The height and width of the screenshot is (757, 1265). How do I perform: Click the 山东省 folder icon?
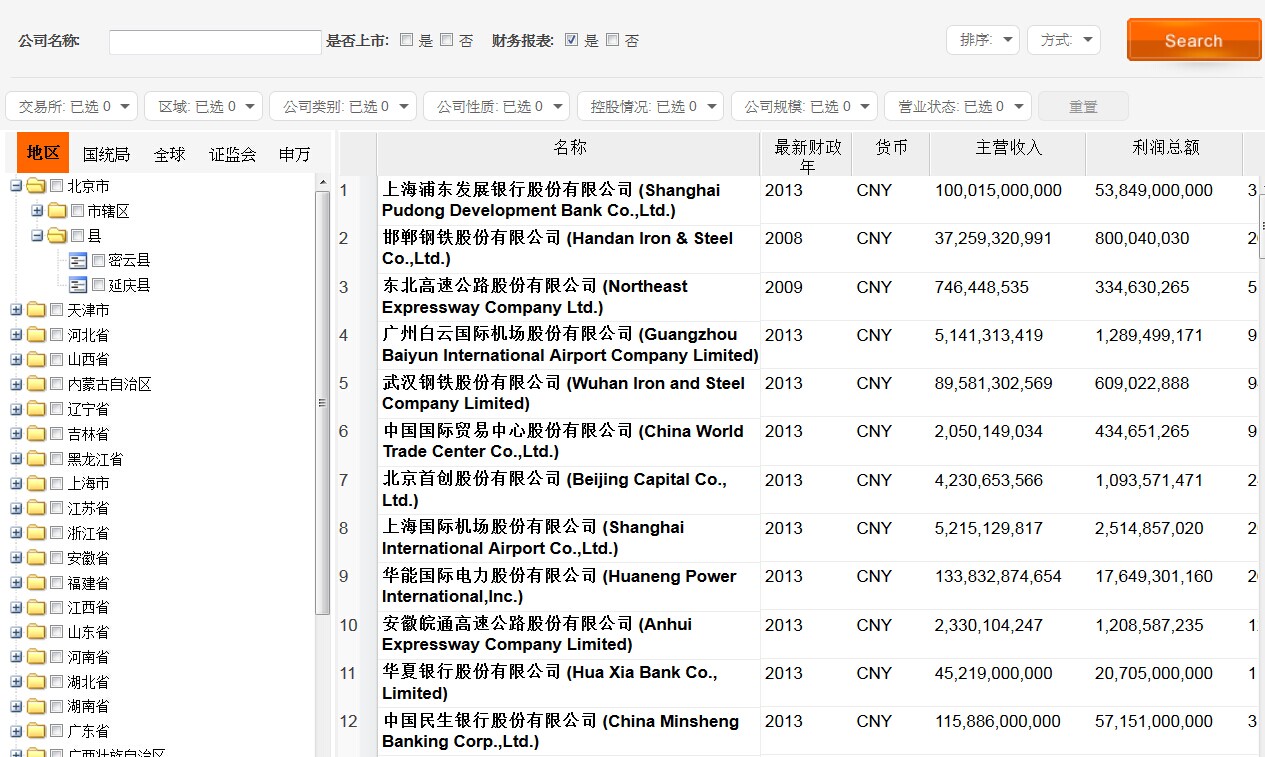pos(36,632)
